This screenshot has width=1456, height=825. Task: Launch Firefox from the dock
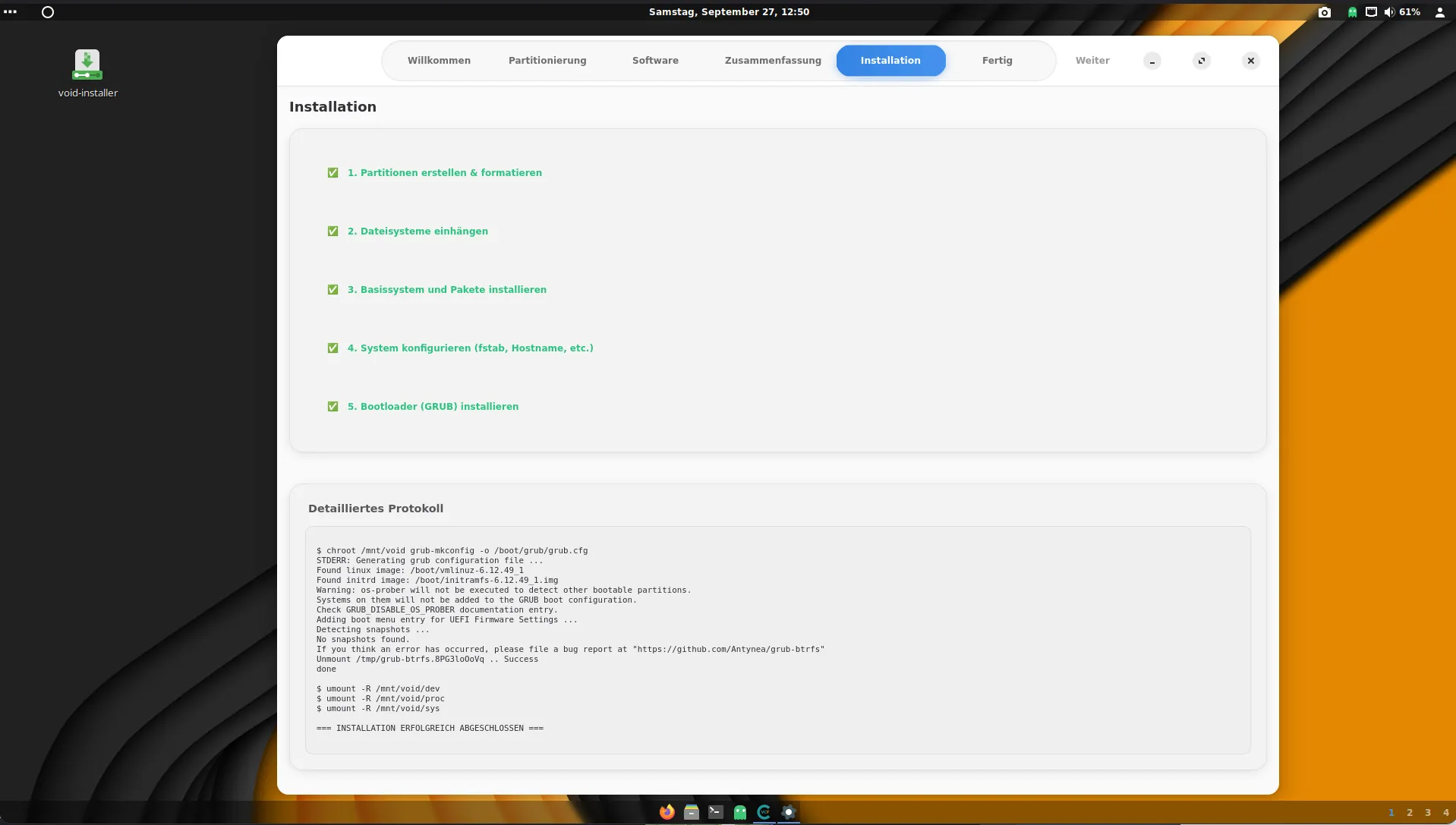point(667,812)
